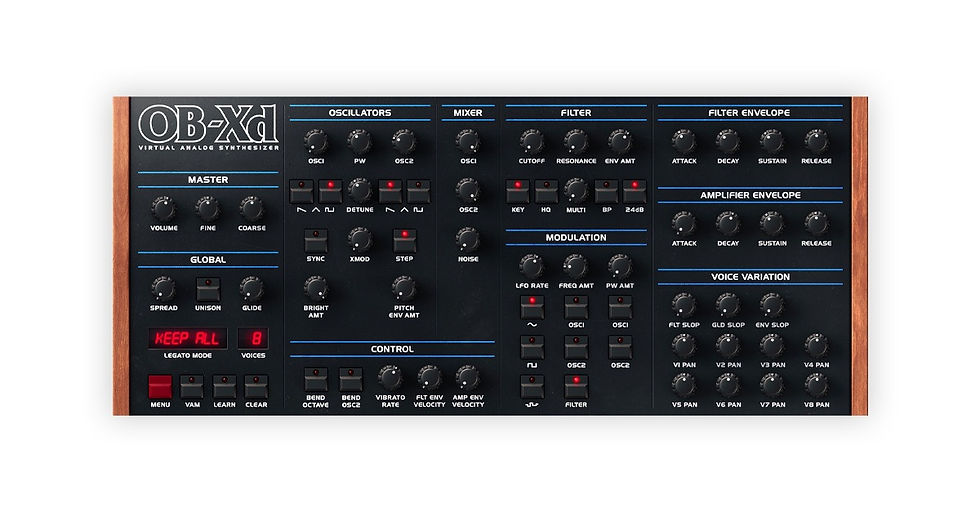The image size is (980, 512).
Task: Click the BRIGHT AMT knob
Action: click(x=316, y=289)
